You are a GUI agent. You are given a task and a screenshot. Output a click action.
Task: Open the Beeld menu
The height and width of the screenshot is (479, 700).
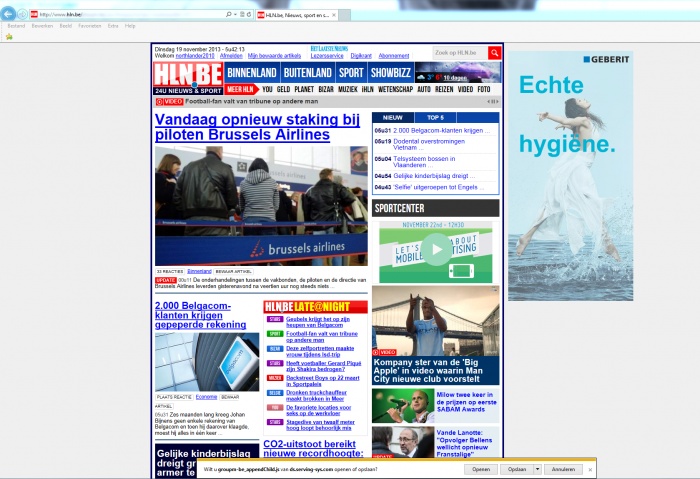66,26
